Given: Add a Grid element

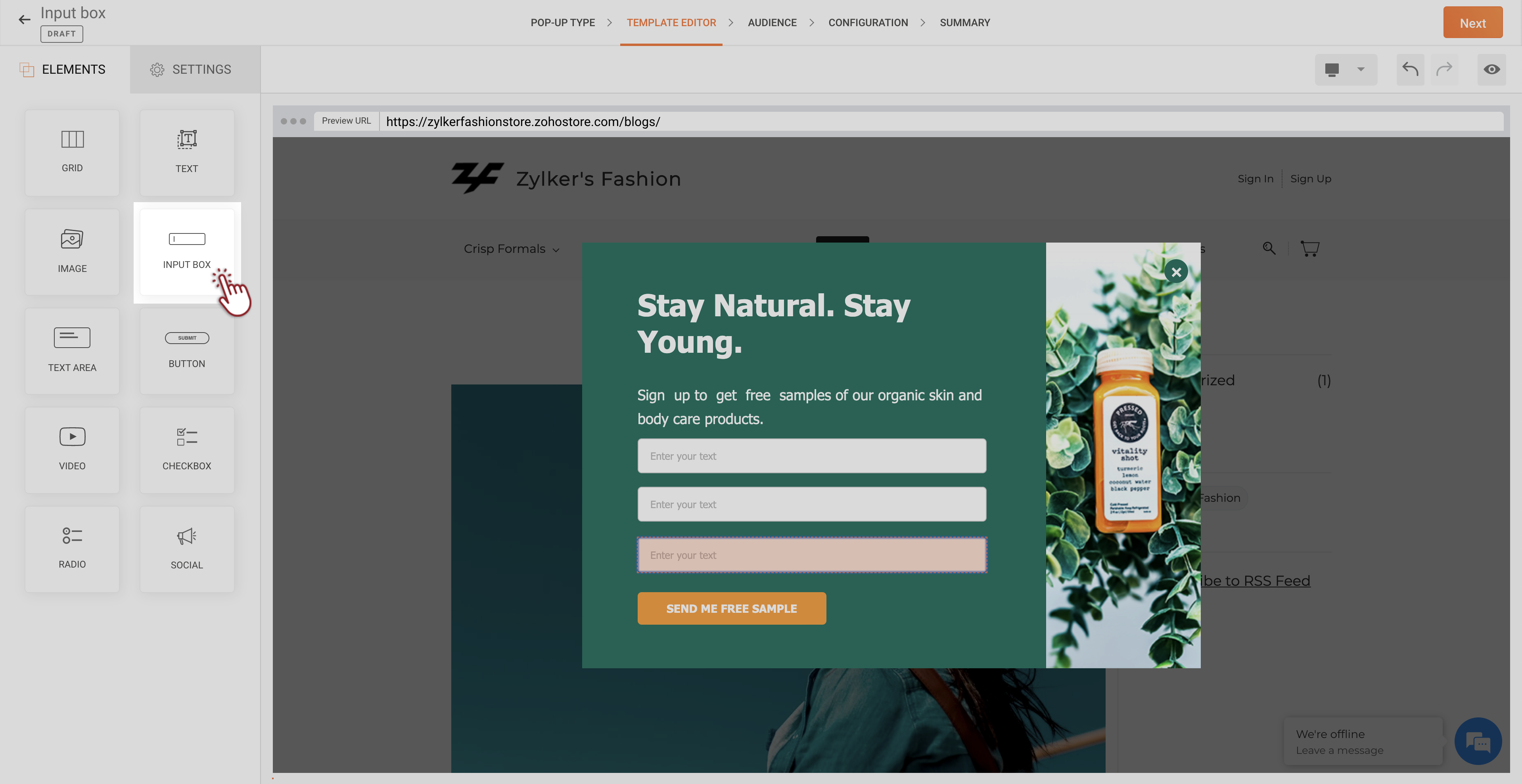Looking at the screenshot, I should pyautogui.click(x=72, y=152).
